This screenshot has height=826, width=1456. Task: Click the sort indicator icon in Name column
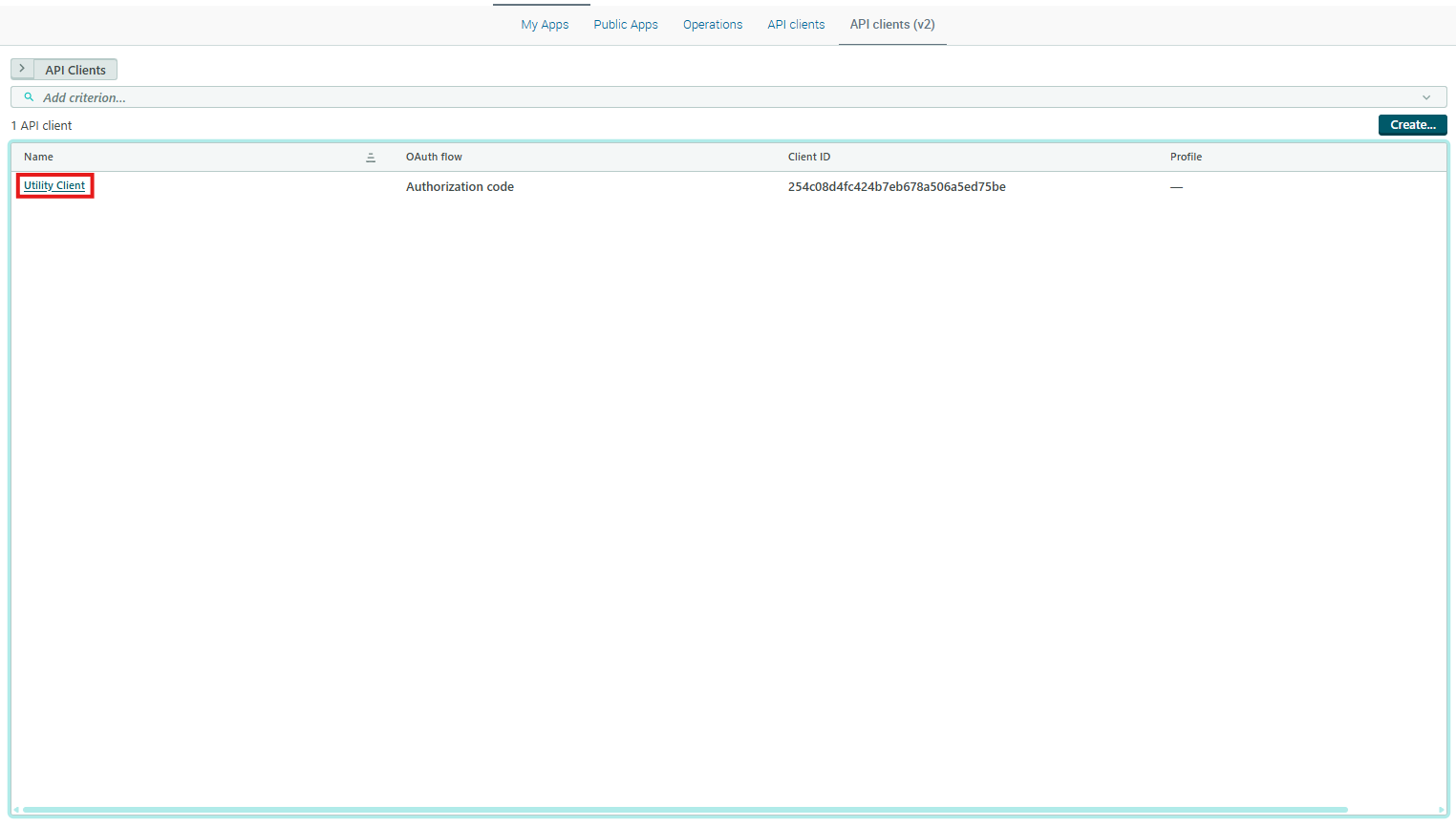pos(371,158)
